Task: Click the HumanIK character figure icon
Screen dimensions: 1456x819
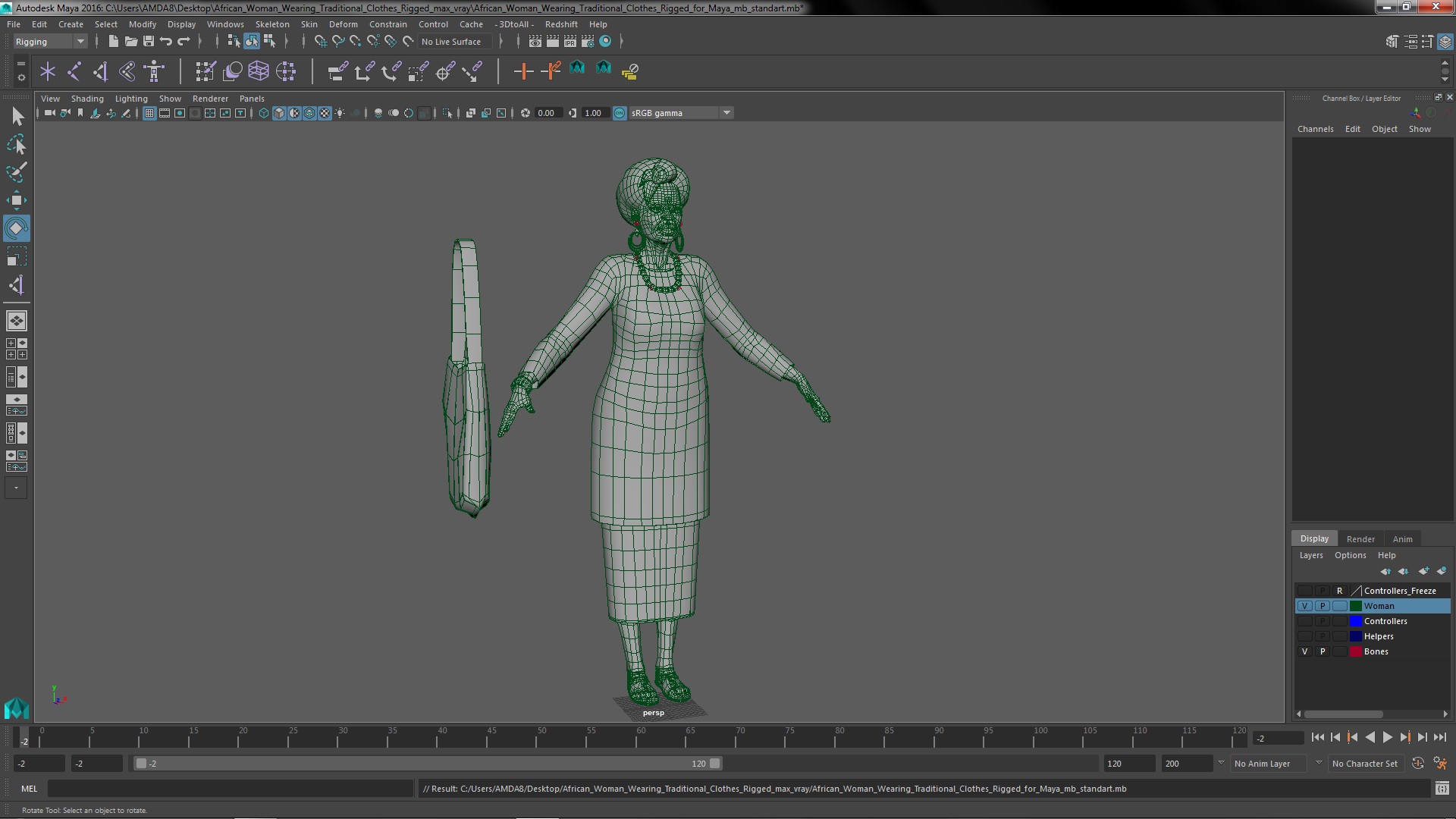Action: point(154,71)
